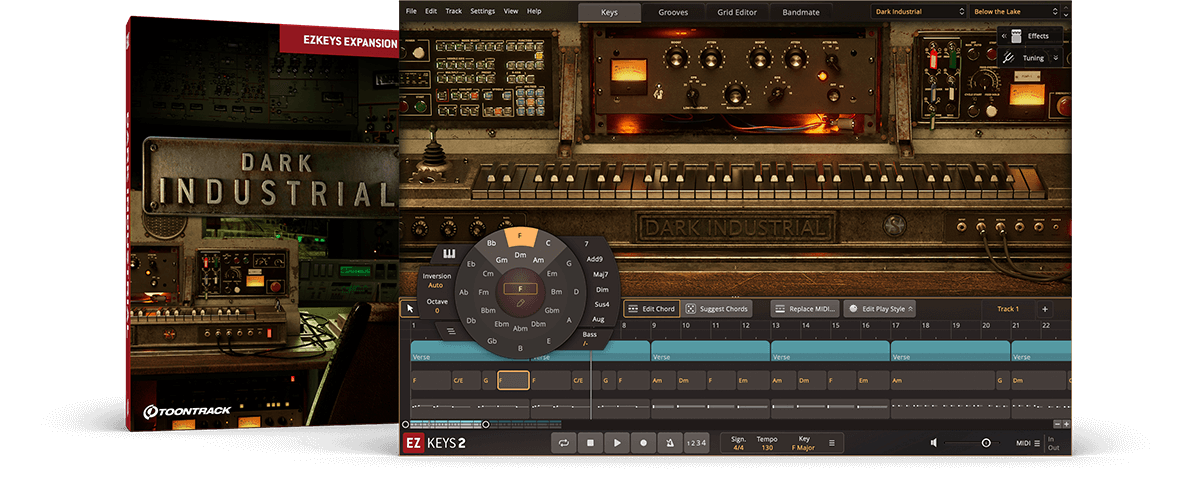The width and height of the screenshot is (1200, 488).
Task: Click the Record button
Action: pyautogui.click(x=643, y=442)
